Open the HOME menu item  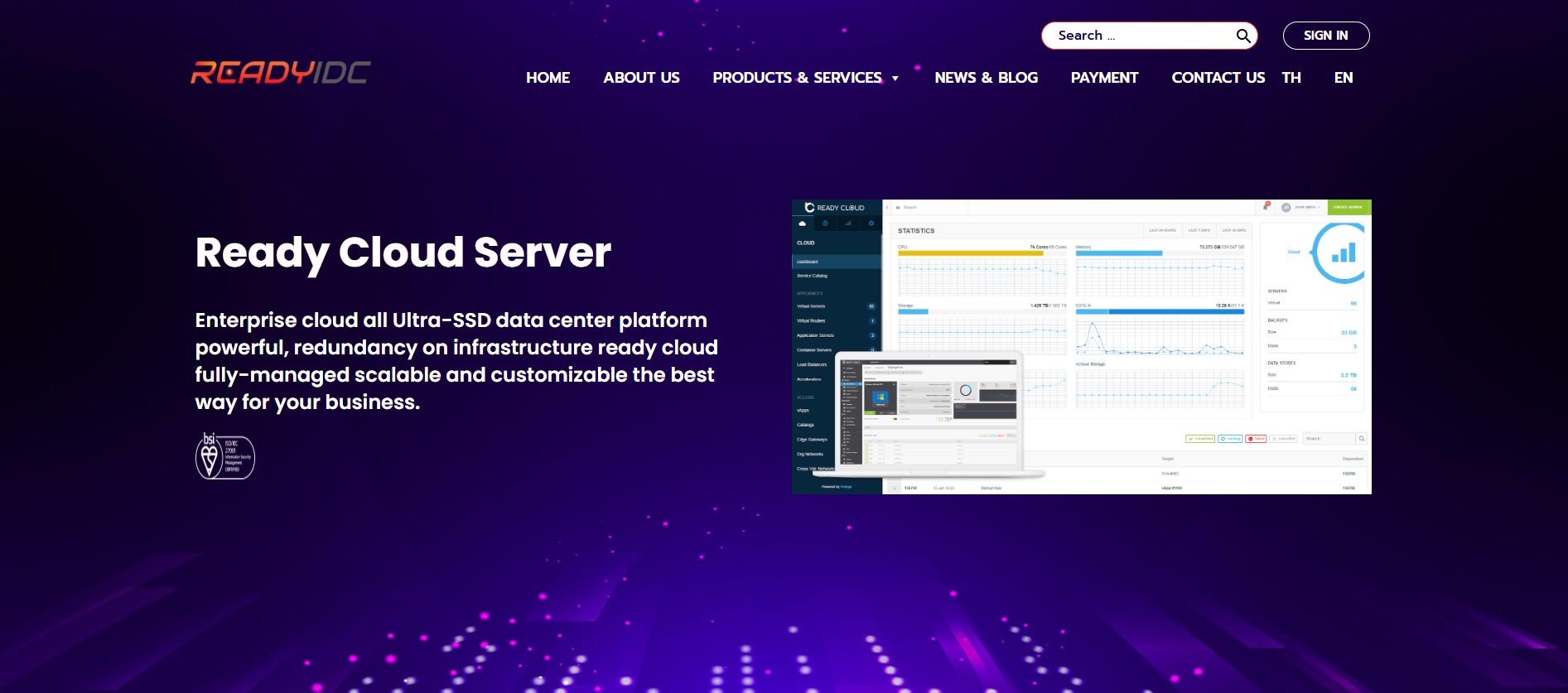548,78
